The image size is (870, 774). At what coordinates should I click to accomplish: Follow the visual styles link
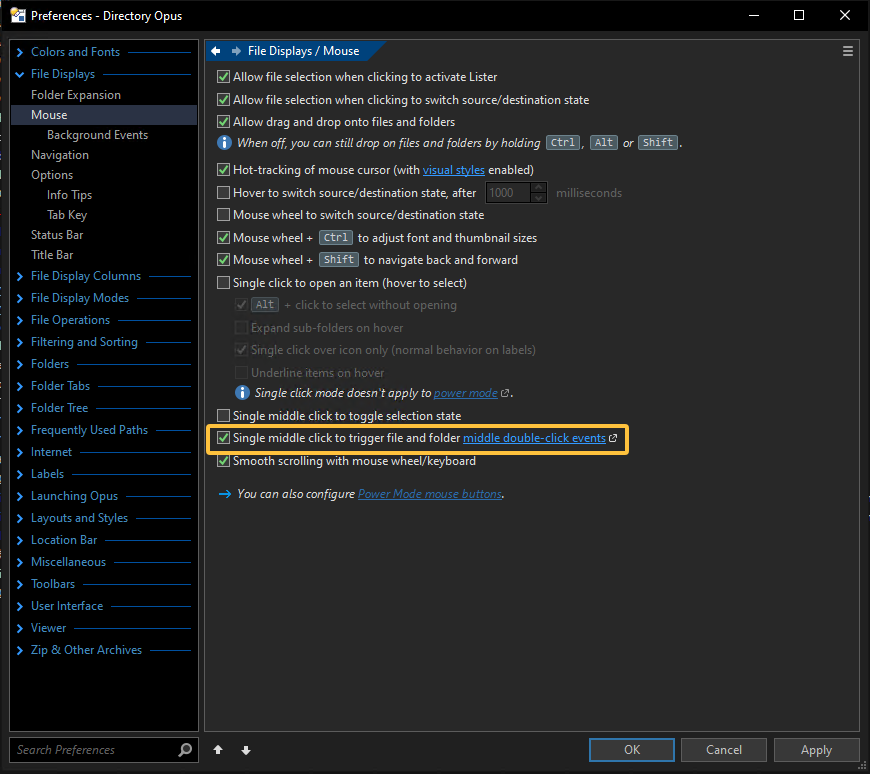(x=454, y=170)
